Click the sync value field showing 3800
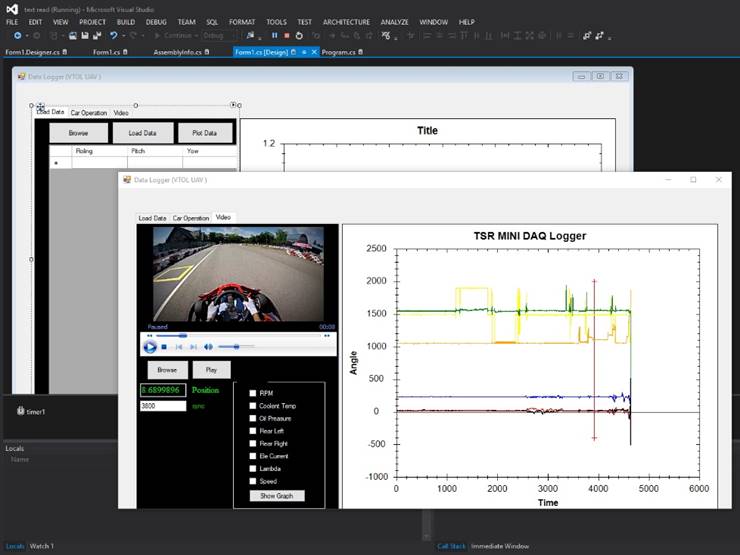740x555 pixels. click(163, 406)
